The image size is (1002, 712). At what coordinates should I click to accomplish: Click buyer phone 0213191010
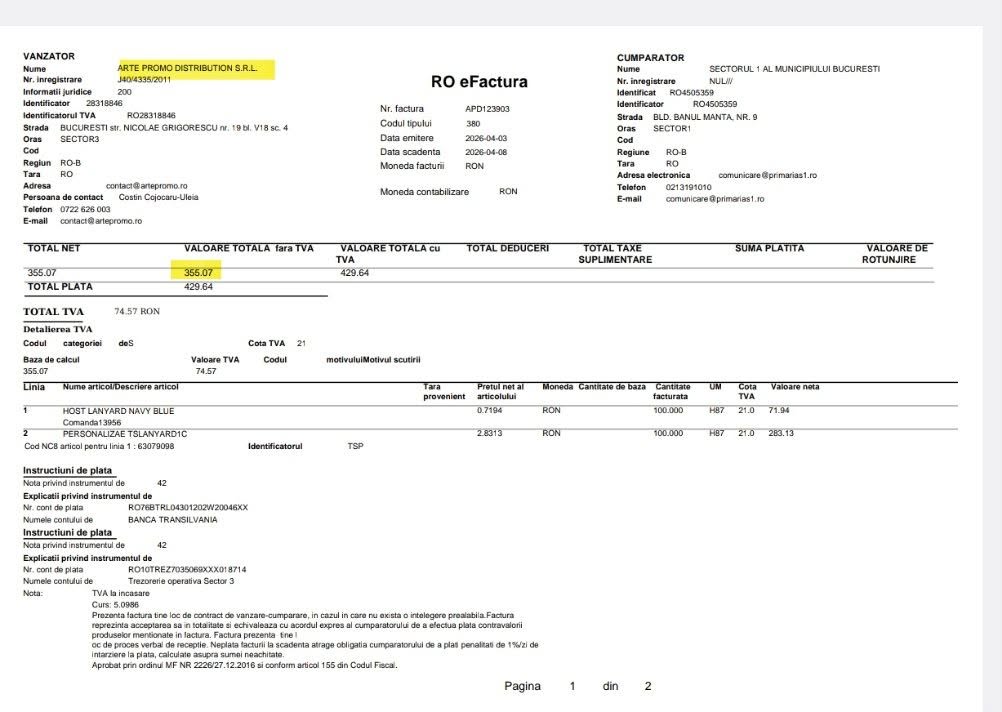tap(688, 187)
